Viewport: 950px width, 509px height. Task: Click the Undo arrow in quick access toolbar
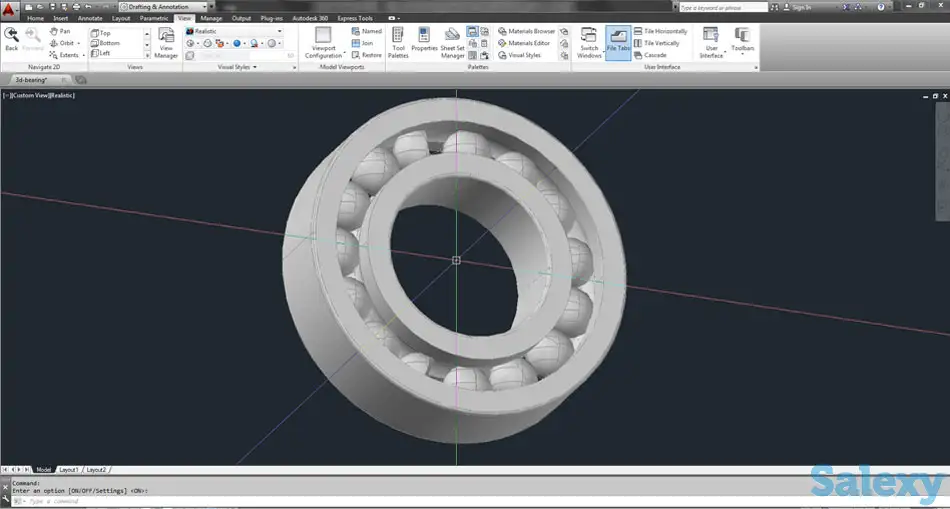tap(88, 7)
